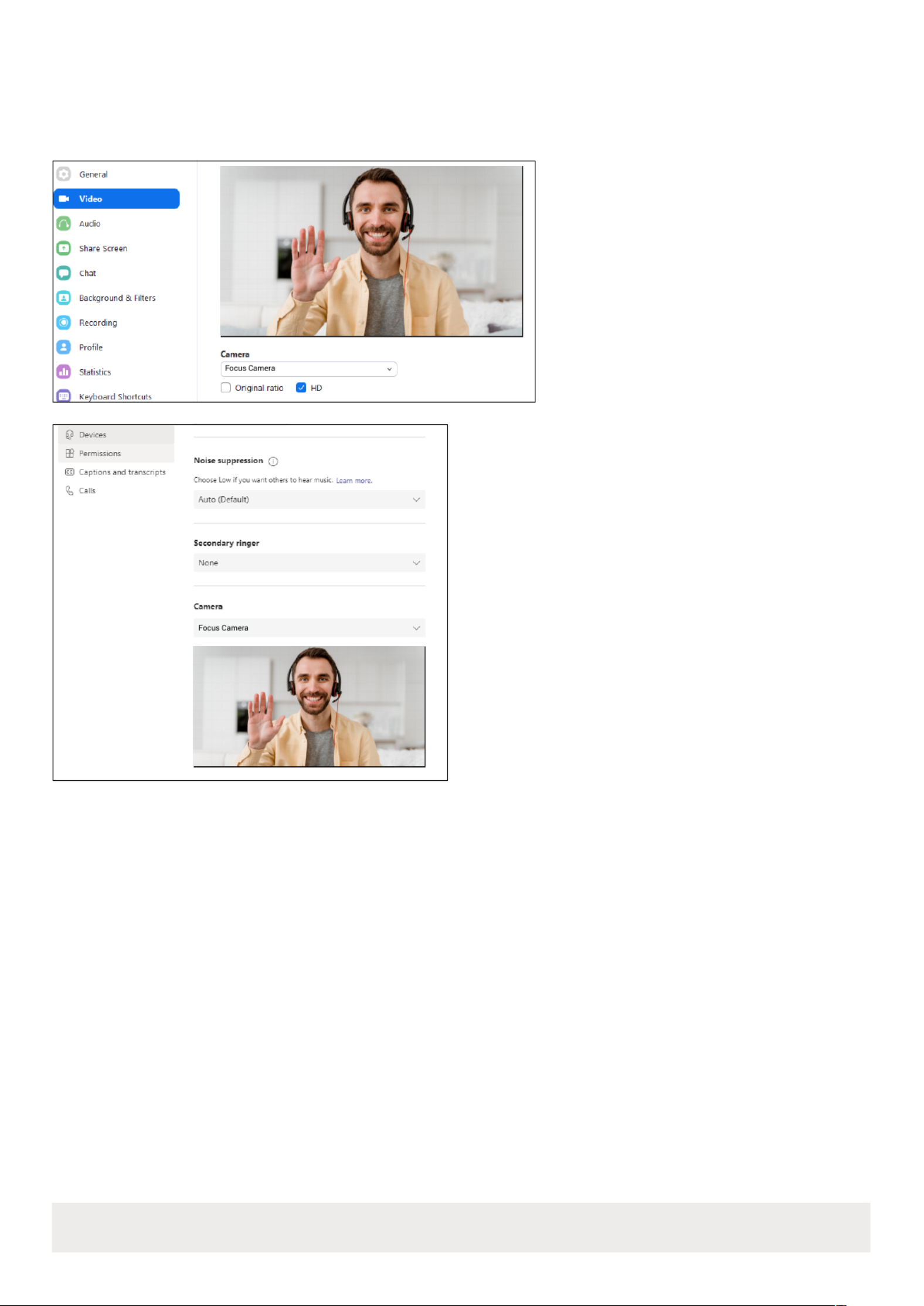Click the Teams camera preview image
Image resolution: width=924 pixels, height=1306 pixels.
309,706
